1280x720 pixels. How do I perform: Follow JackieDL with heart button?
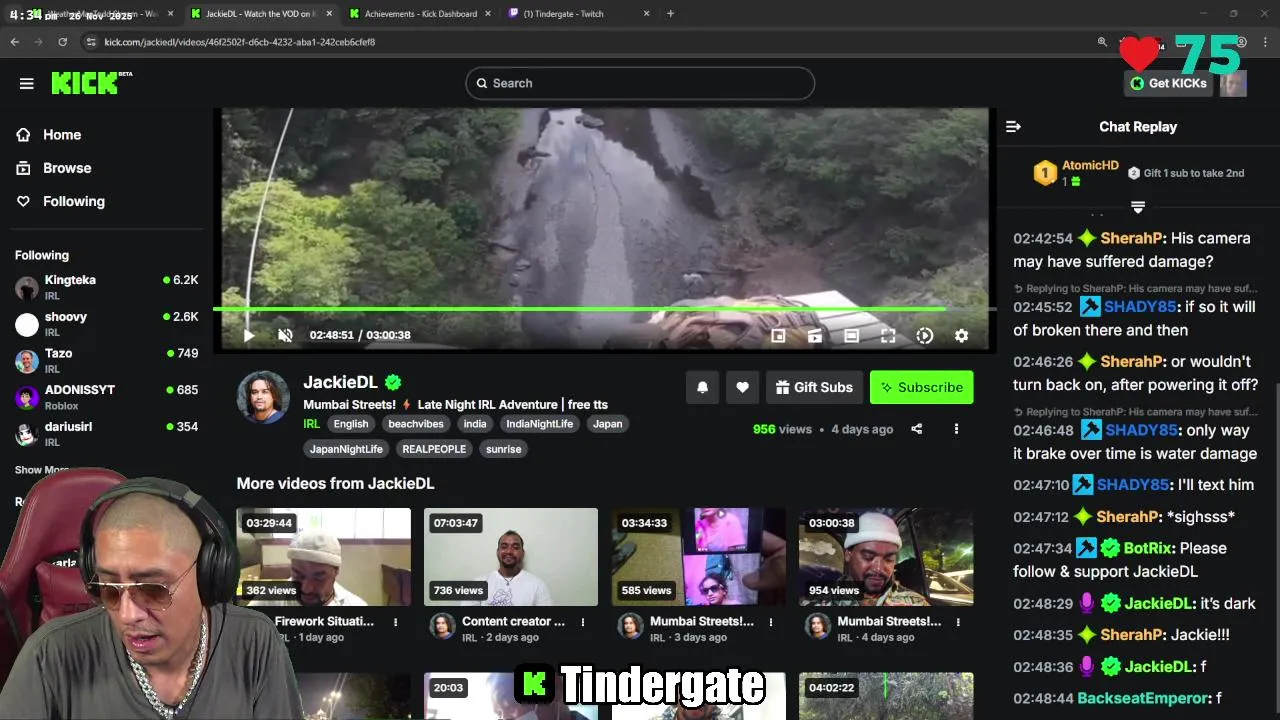coord(742,387)
